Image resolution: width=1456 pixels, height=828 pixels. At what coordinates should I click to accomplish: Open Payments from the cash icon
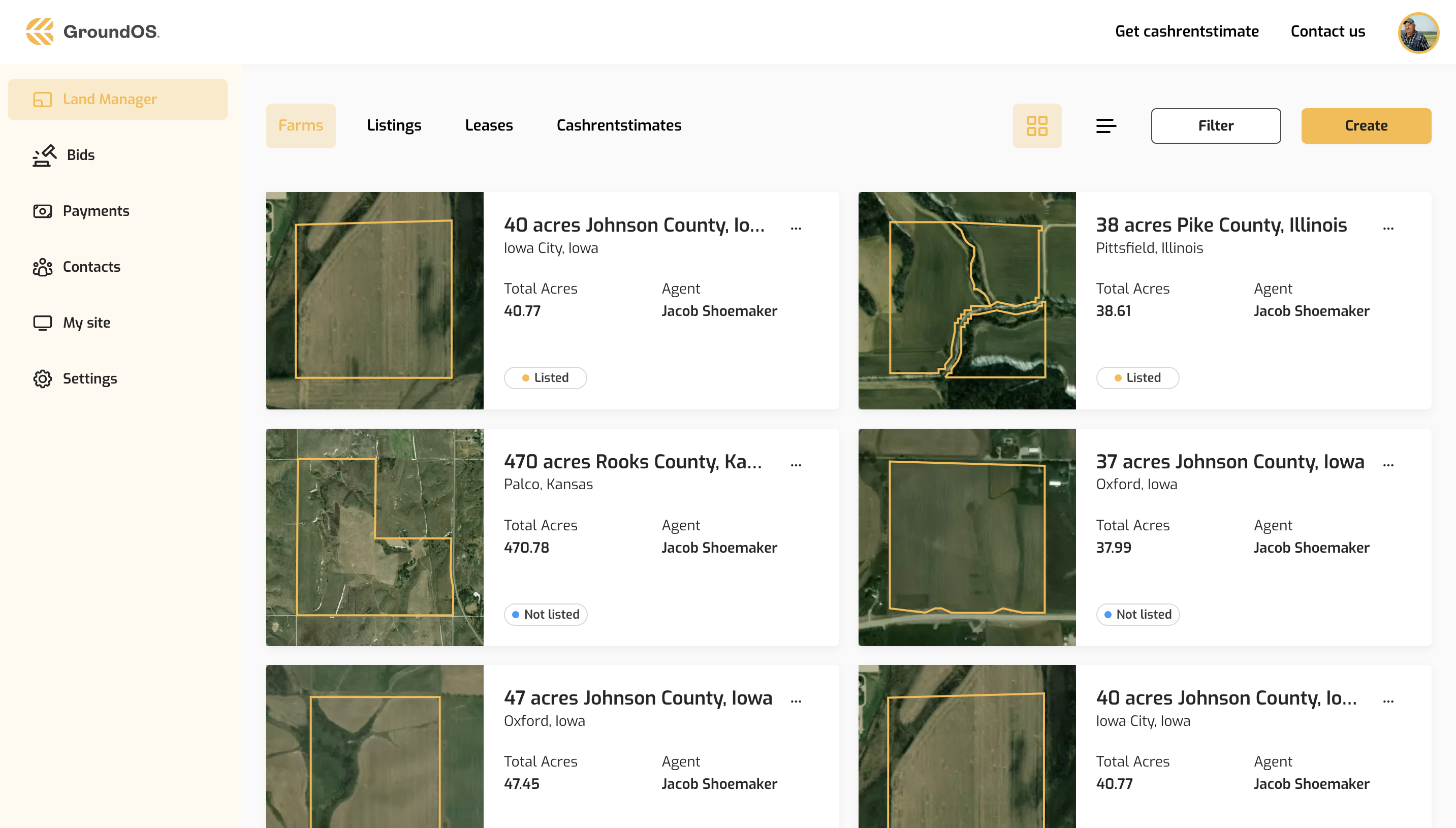[42, 211]
